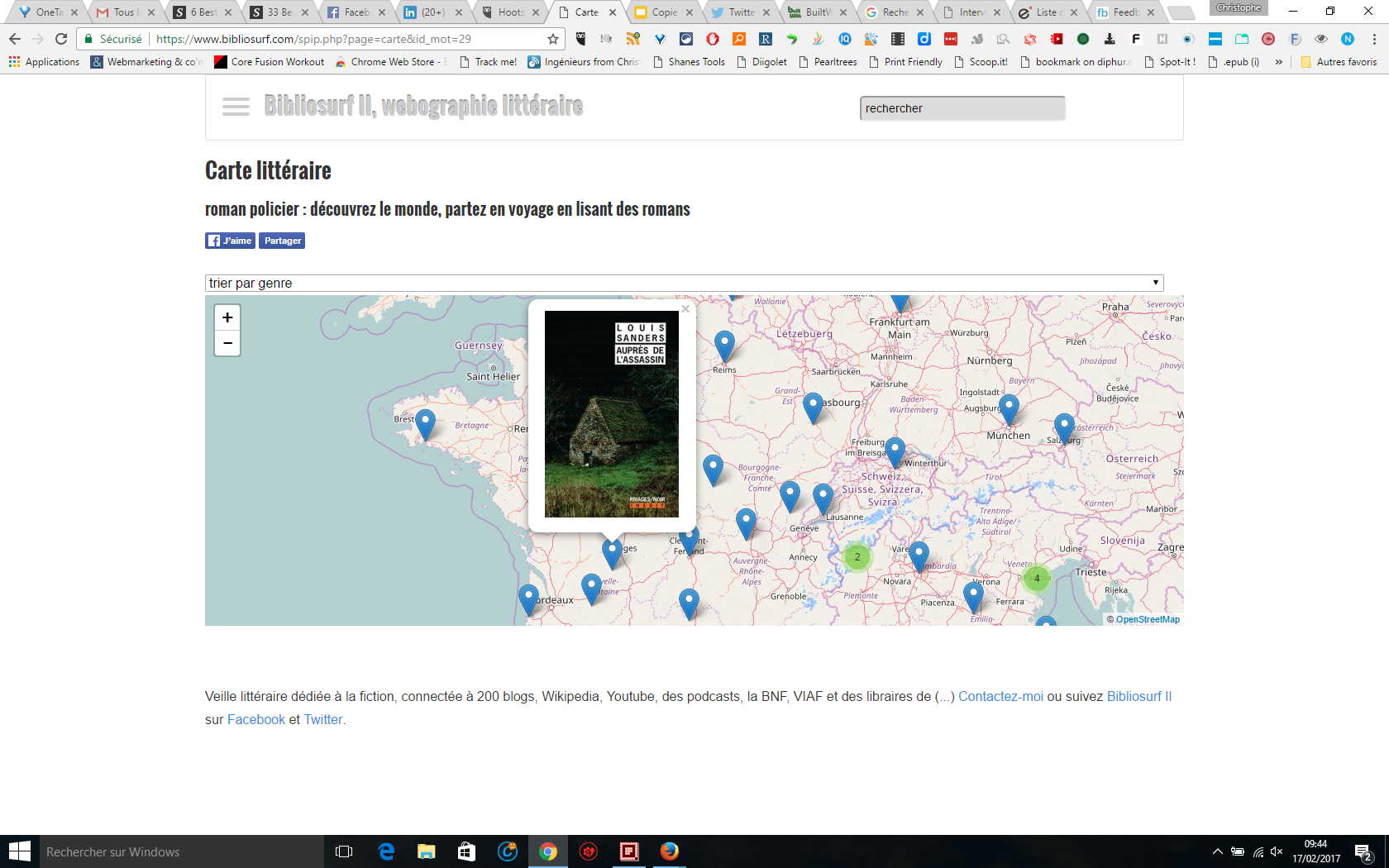The width and height of the screenshot is (1389, 868).
Task: Open the green cluster marker labeled 2
Action: pyautogui.click(x=857, y=556)
